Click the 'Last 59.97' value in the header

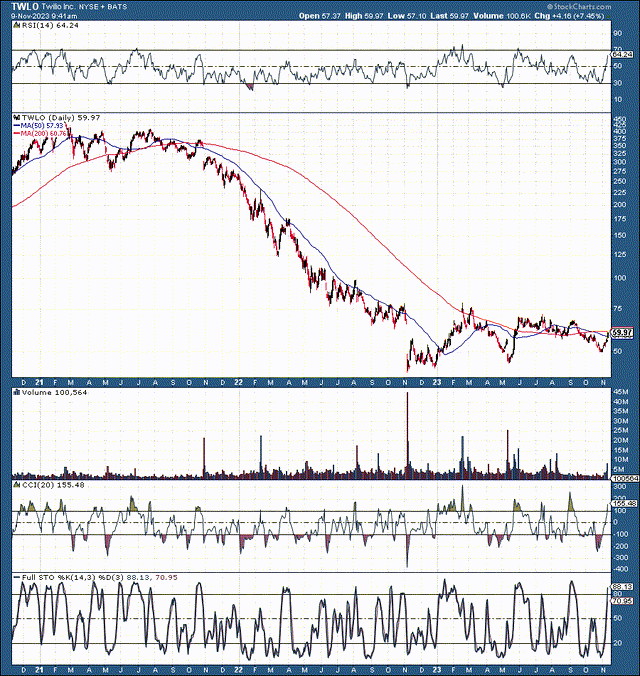pos(449,16)
